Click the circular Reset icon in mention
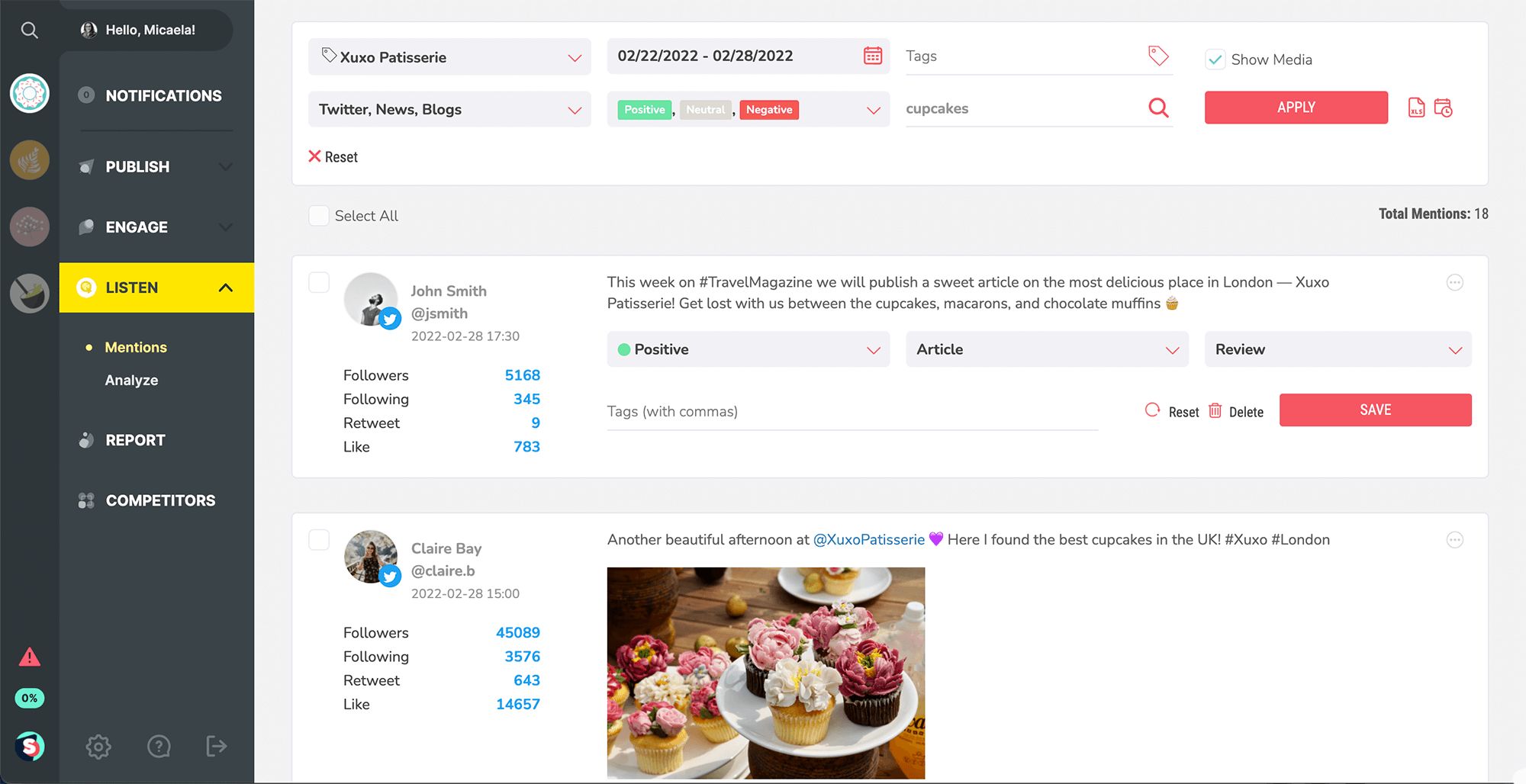Screen dimensions: 1526x784 pos(1152,410)
